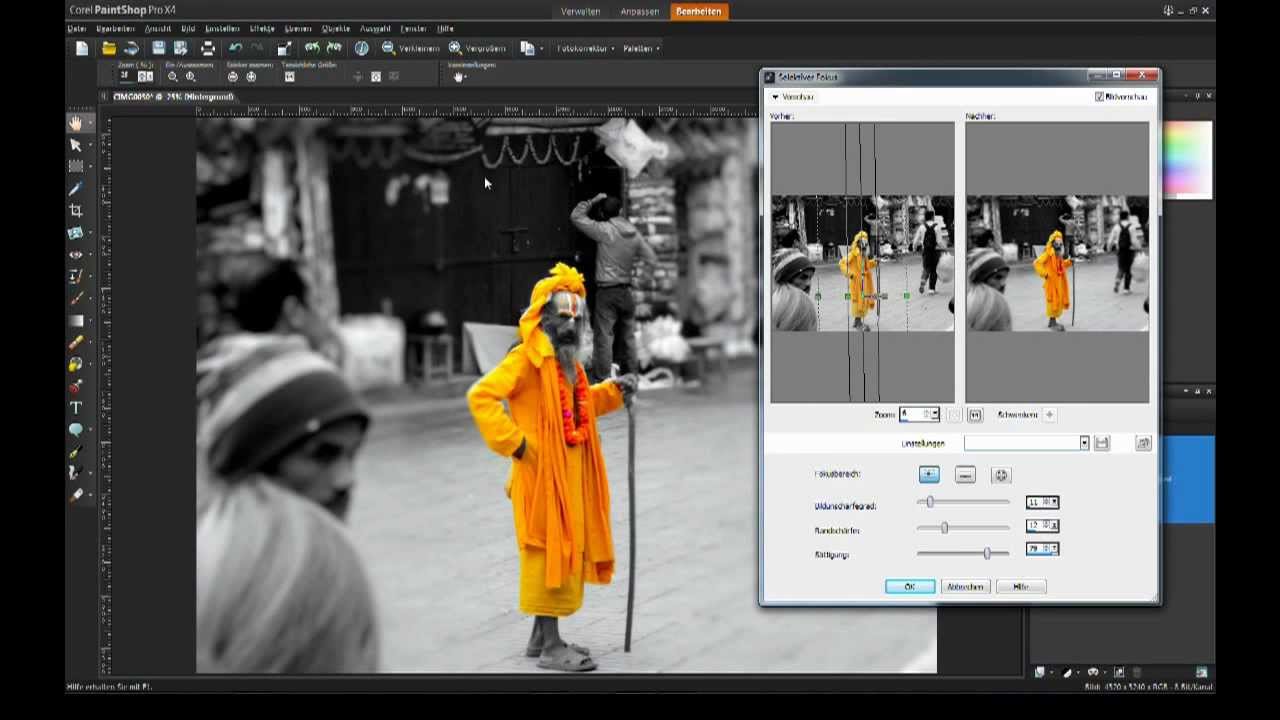The width and height of the screenshot is (1280, 720).
Task: Open the Bearbeiten menu
Action: 115,29
